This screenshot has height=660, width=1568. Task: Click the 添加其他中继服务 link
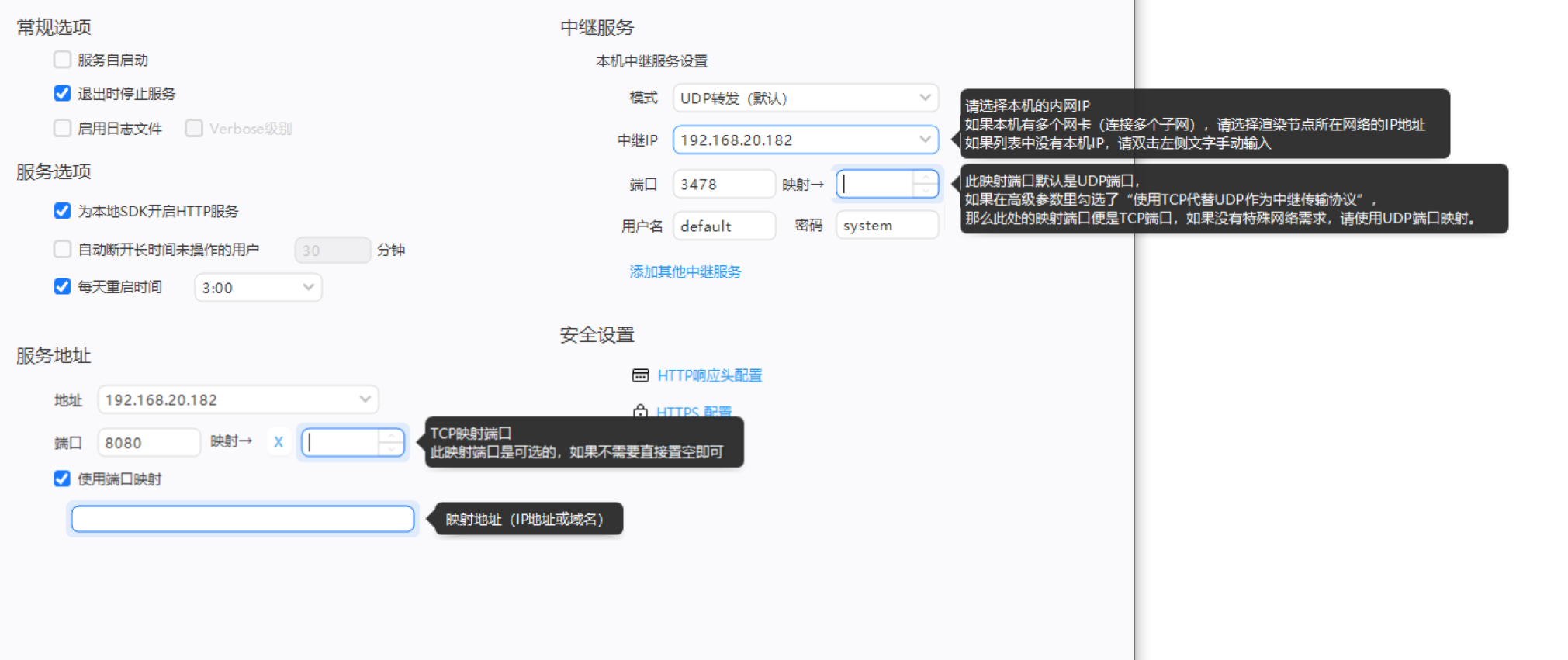coord(685,271)
